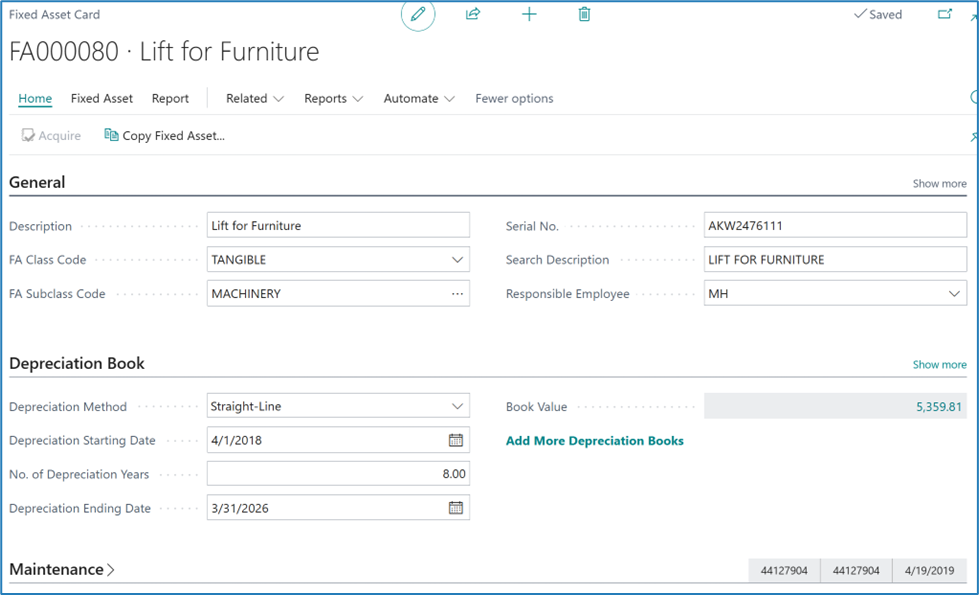Viewport: 979px width, 595px height.
Task: Open the Automate dropdown menu
Action: (419, 99)
